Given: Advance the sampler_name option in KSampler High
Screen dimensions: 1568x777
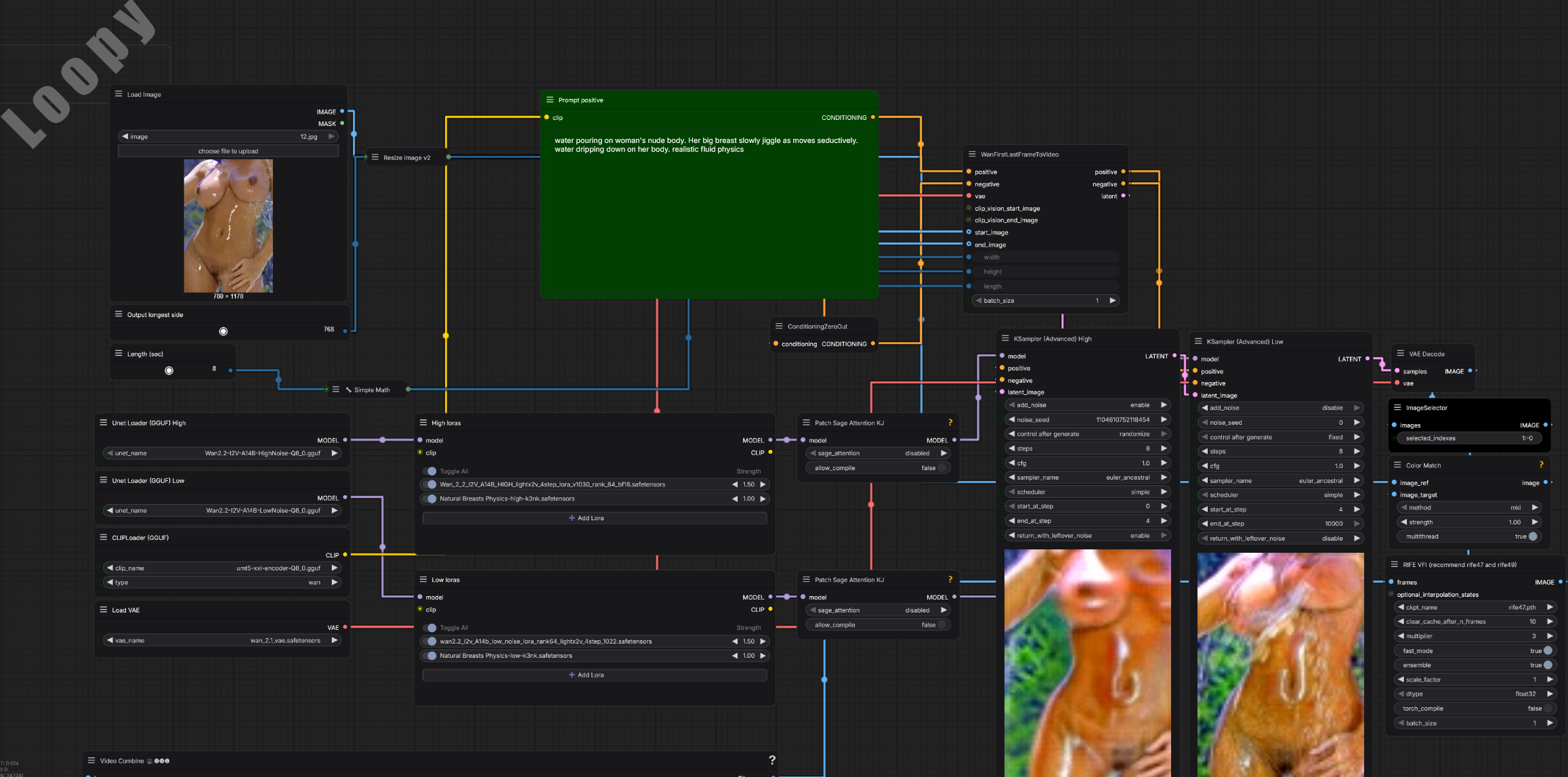Looking at the screenshot, I should tap(1164, 478).
